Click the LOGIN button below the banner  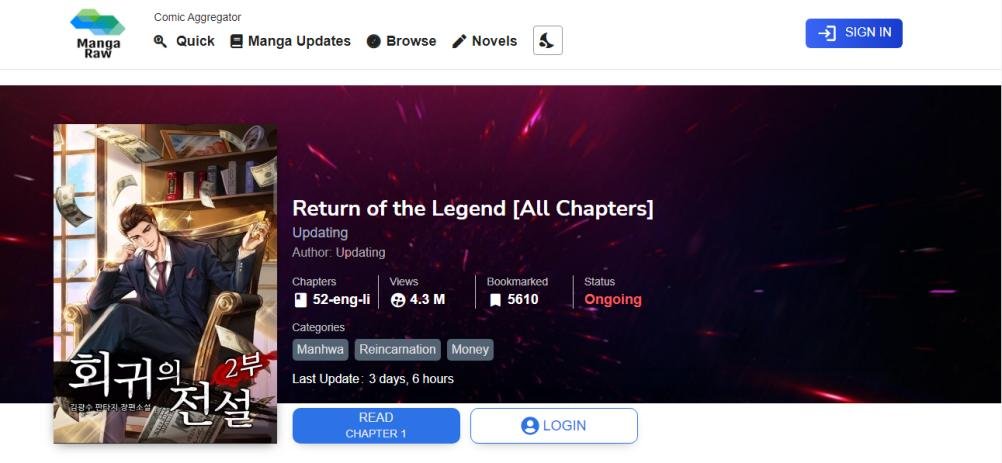pyautogui.click(x=554, y=425)
